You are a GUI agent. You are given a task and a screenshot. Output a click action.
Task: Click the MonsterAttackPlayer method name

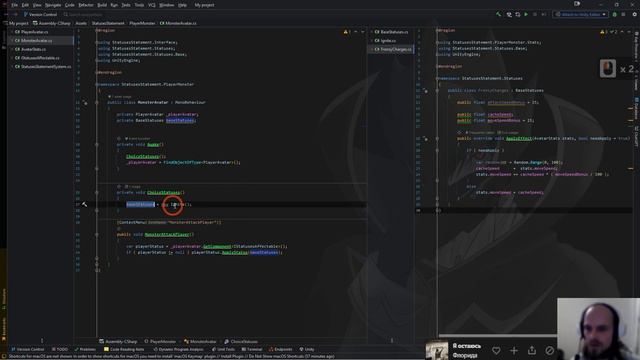tap(167, 234)
